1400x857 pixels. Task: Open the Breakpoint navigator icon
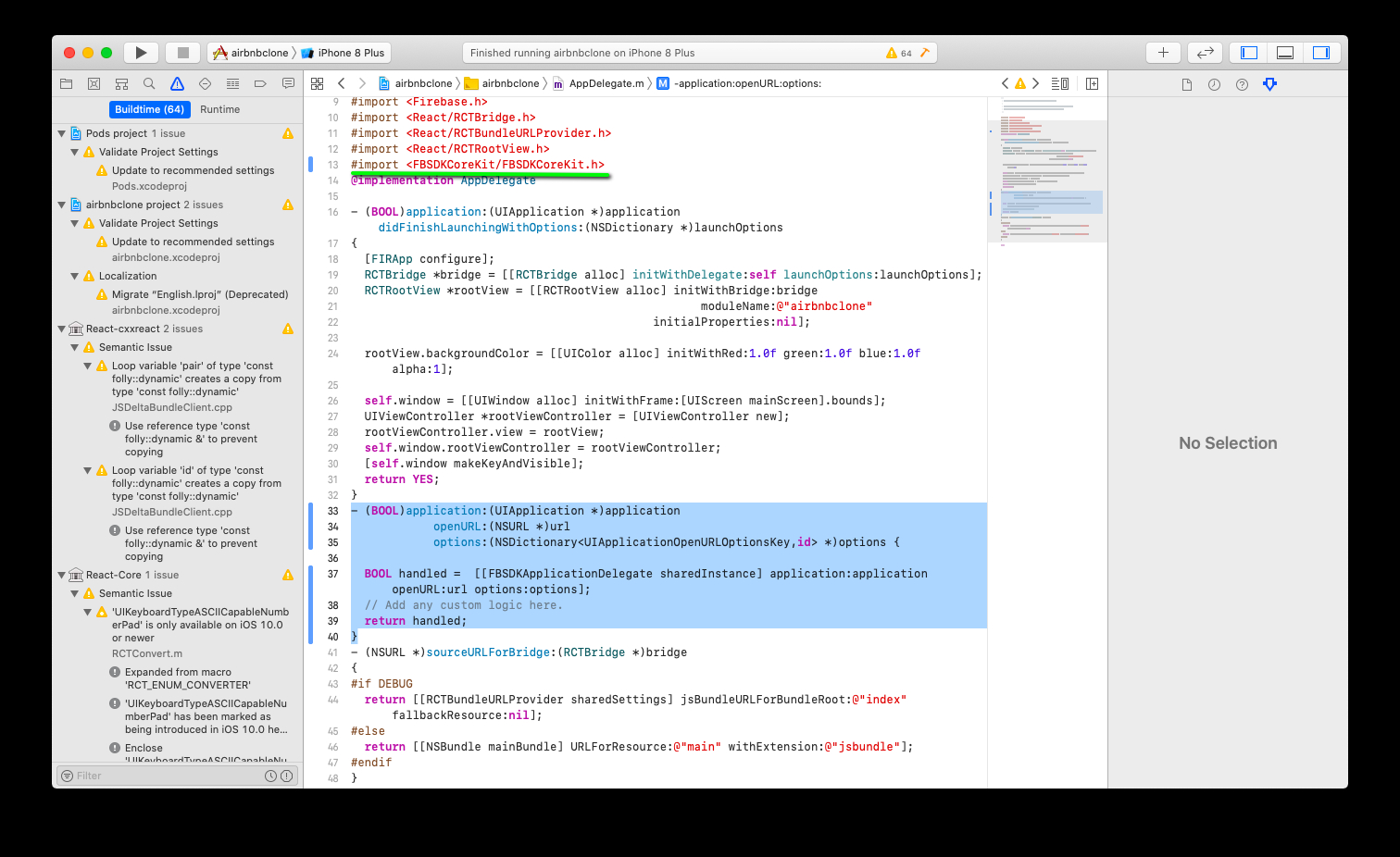[x=260, y=83]
